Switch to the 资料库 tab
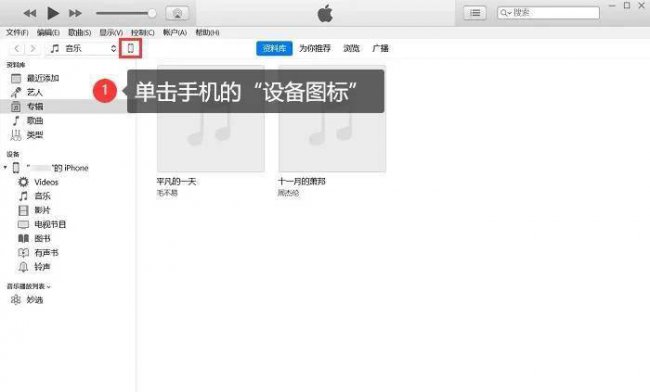Image resolution: width=650 pixels, height=392 pixels. click(x=274, y=48)
